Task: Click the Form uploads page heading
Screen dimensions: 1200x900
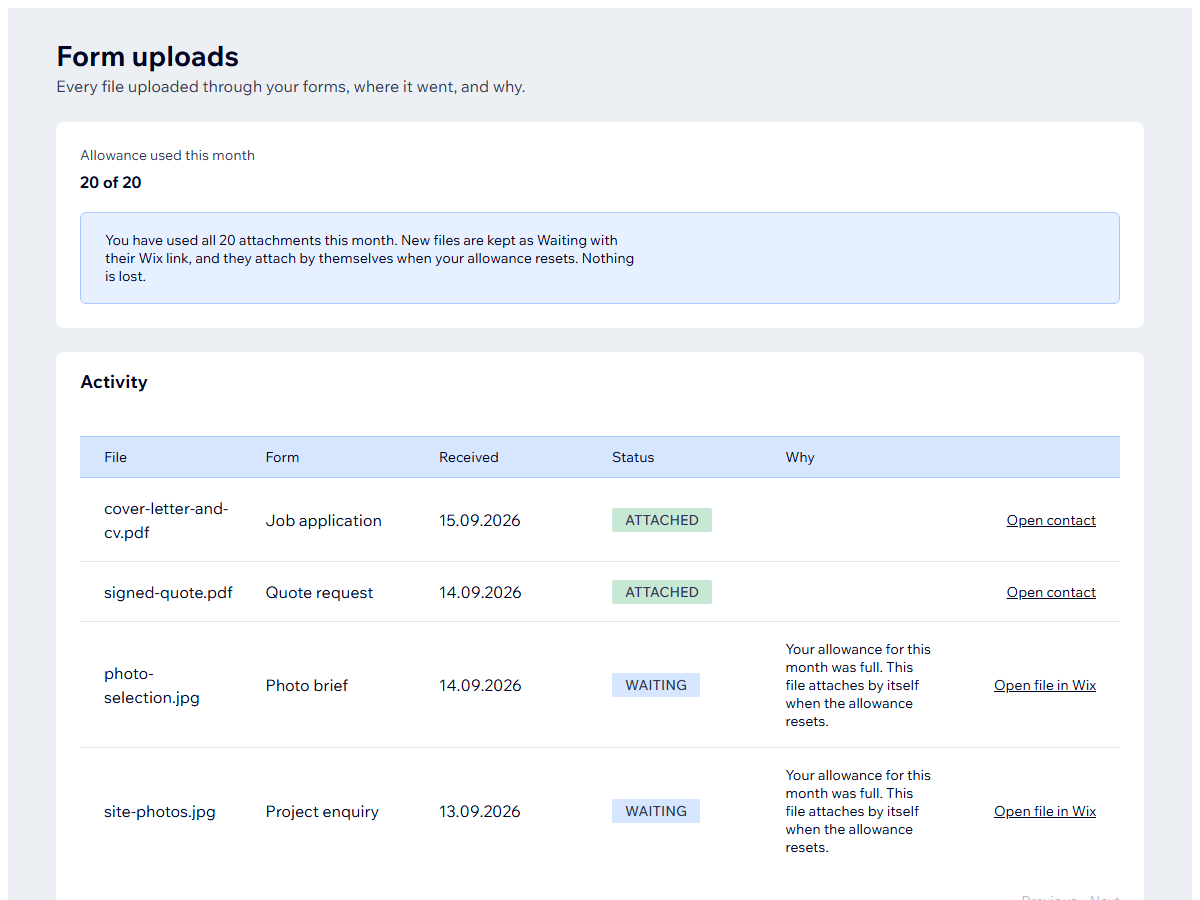Action: [x=148, y=56]
